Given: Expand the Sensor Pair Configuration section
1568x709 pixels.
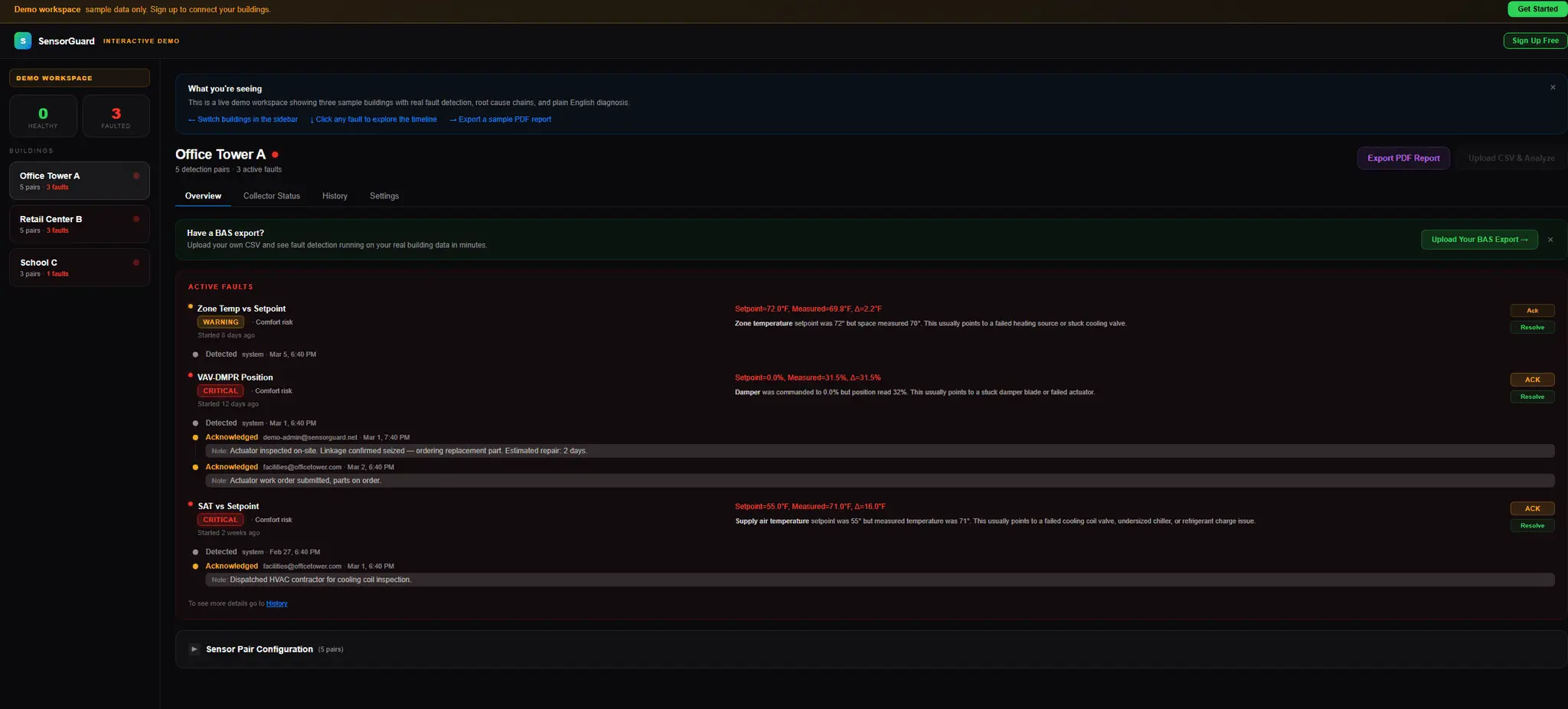Looking at the screenshot, I should point(194,649).
